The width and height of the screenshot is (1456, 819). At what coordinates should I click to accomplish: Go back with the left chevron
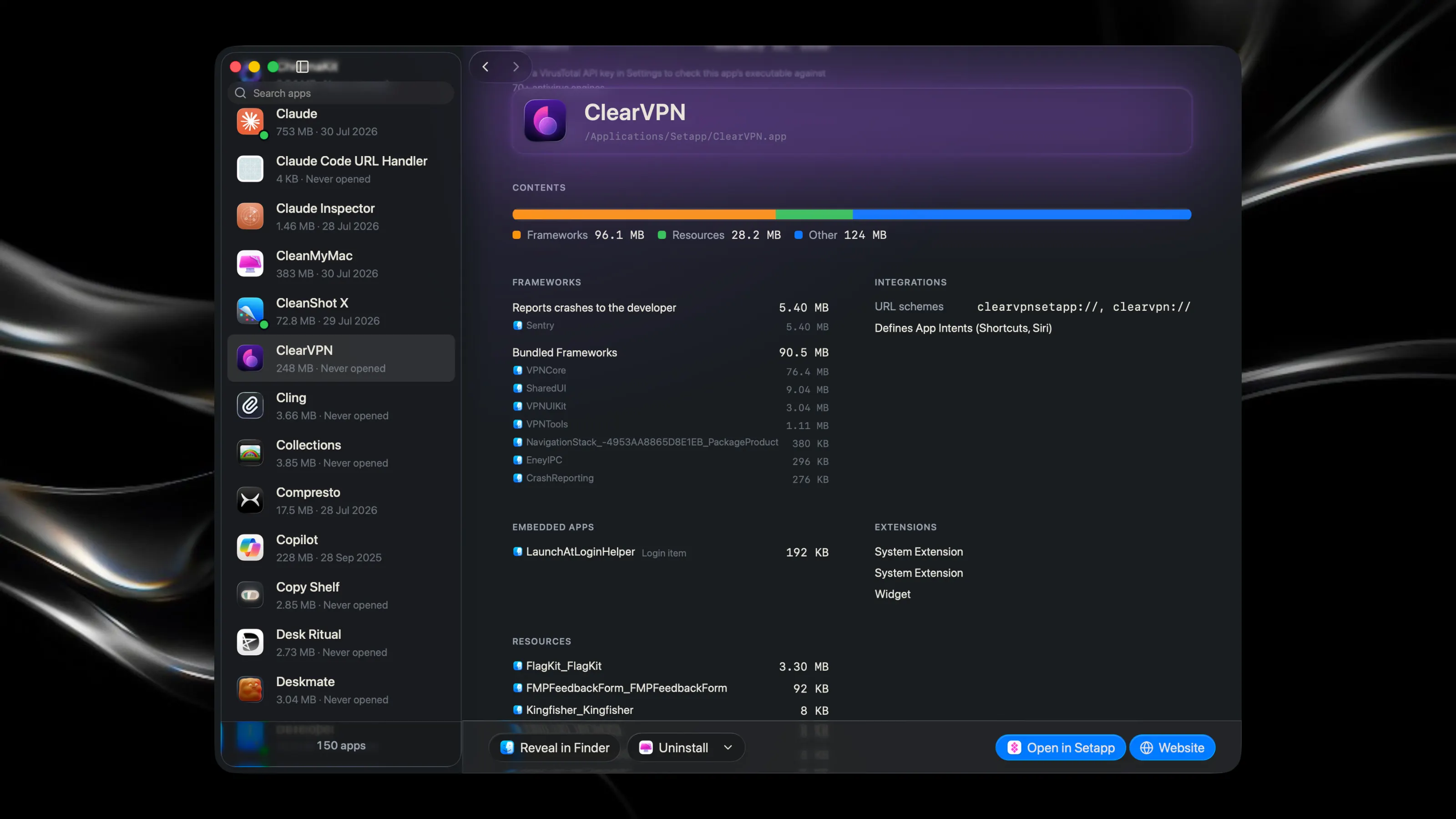pos(485,67)
